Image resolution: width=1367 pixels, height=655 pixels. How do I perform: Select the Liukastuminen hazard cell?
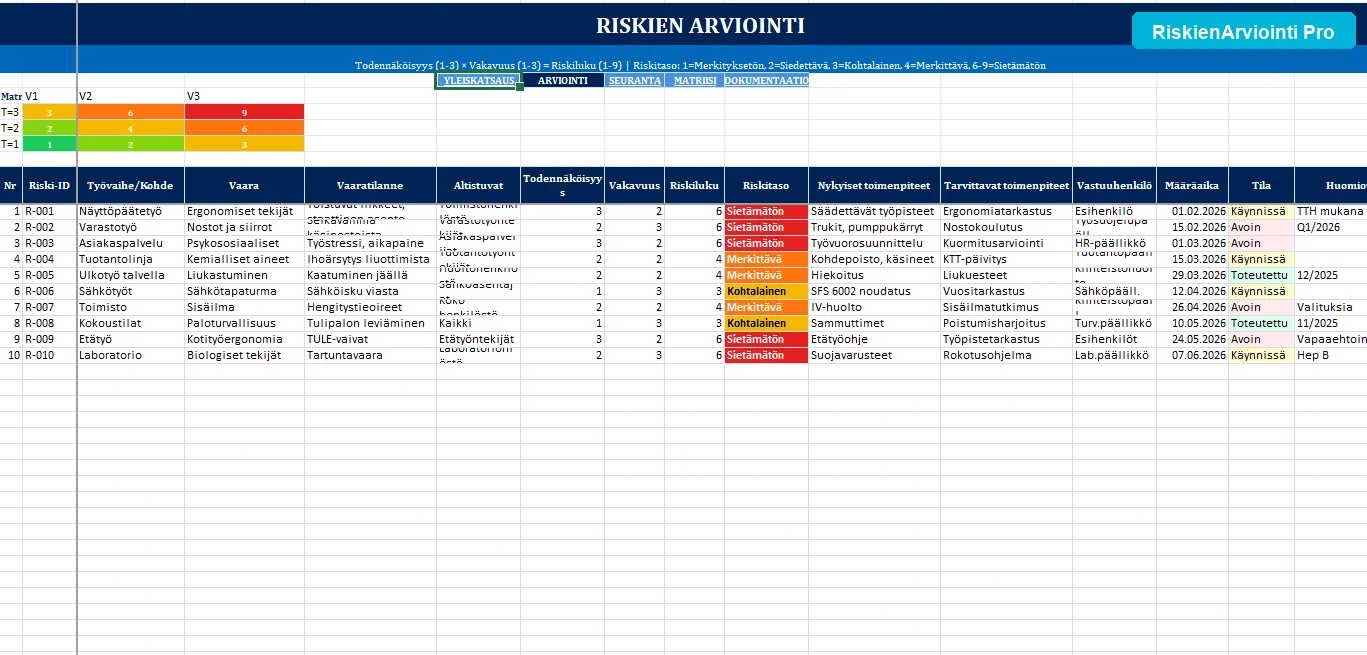click(244, 275)
